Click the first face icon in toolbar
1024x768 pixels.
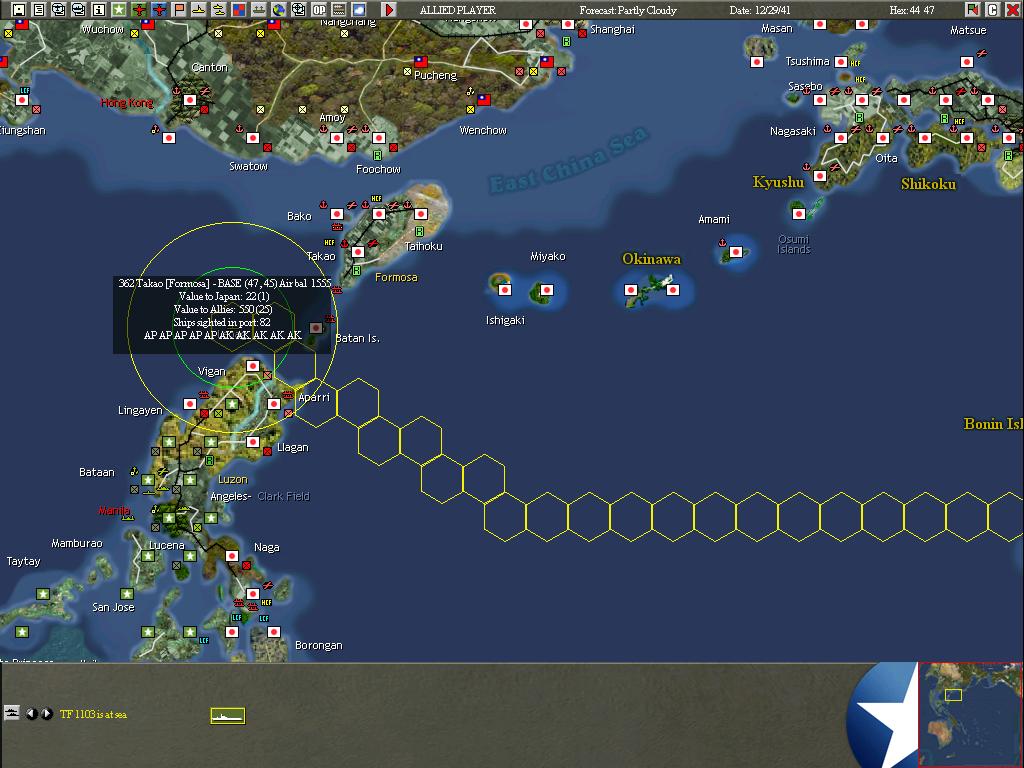click(x=59, y=10)
